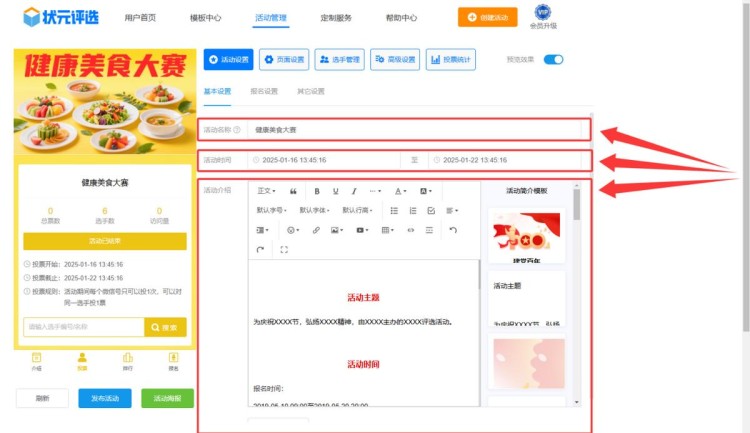This screenshot has width=750, height=433.
Task: Toggle bold formatting in the editor
Action: 317,191
